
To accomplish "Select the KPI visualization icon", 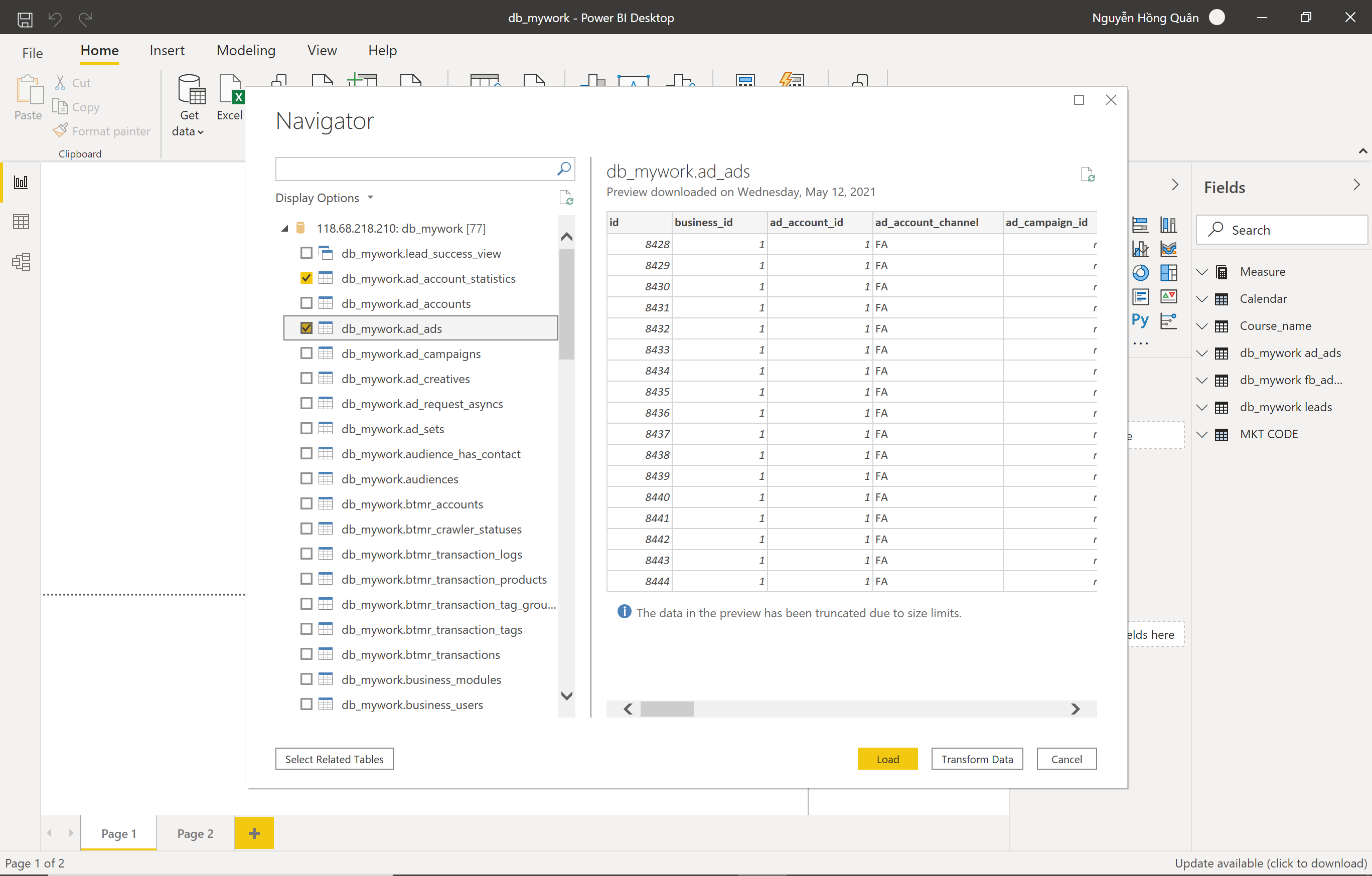I will point(1169,297).
